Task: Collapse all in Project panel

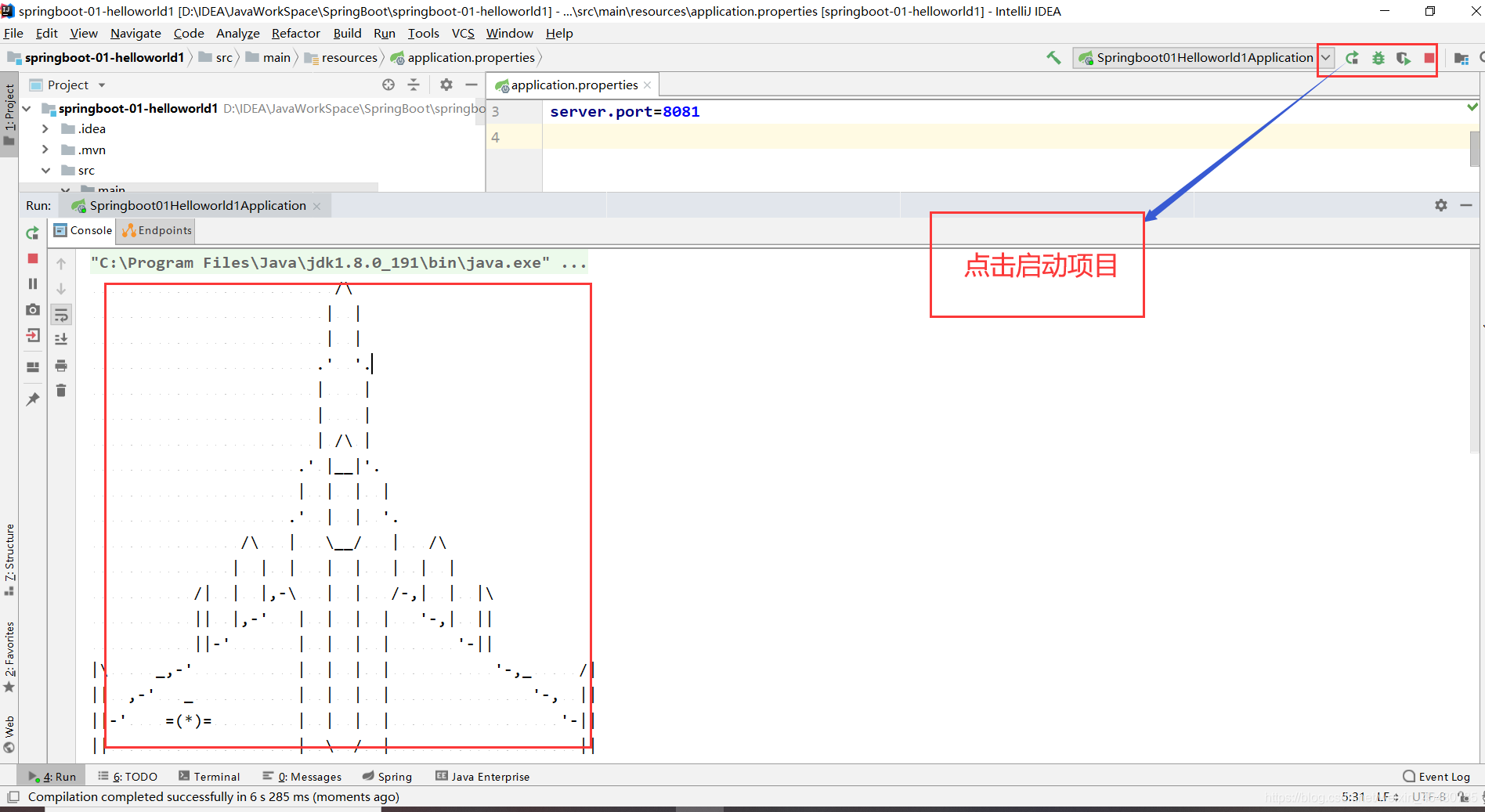Action: point(414,85)
